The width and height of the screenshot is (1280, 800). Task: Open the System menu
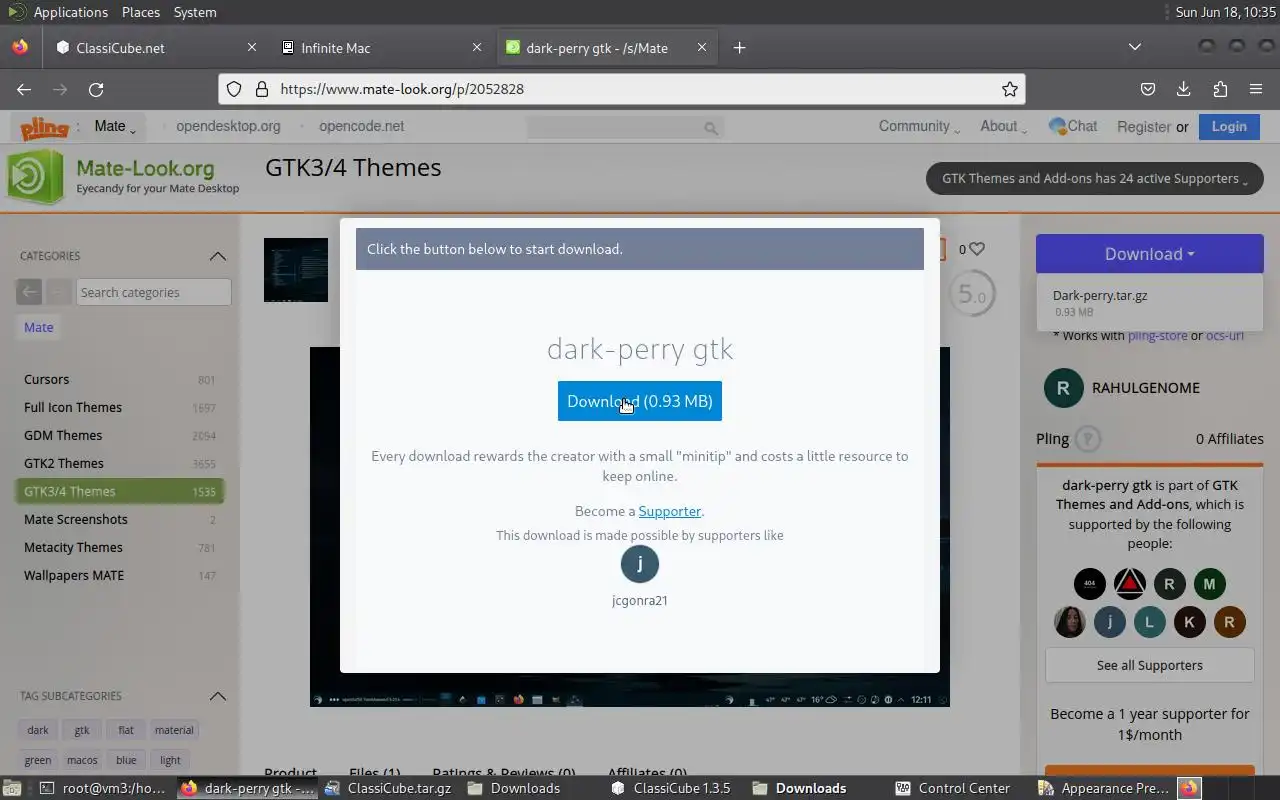pyautogui.click(x=195, y=12)
